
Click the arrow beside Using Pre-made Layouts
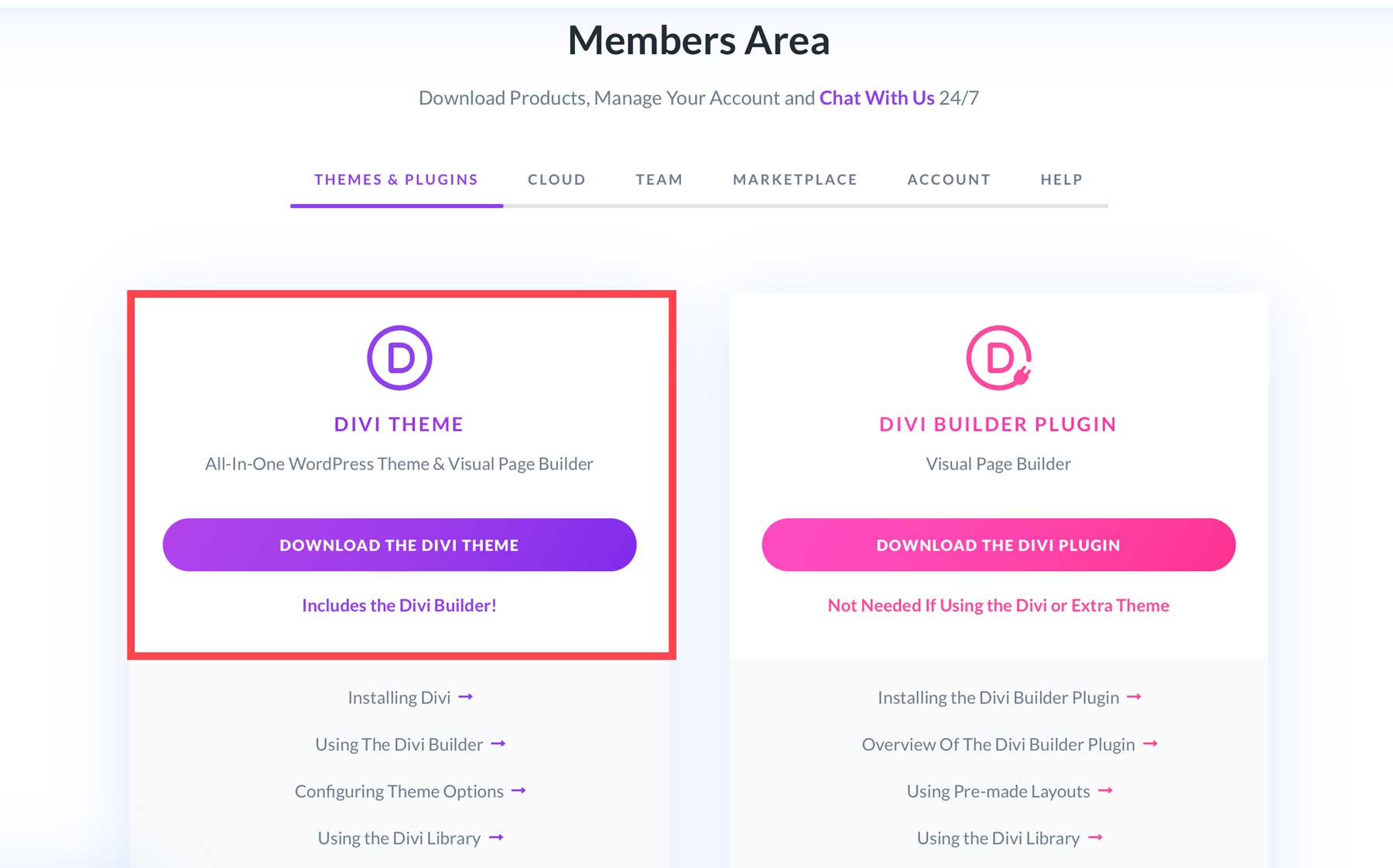point(1105,791)
